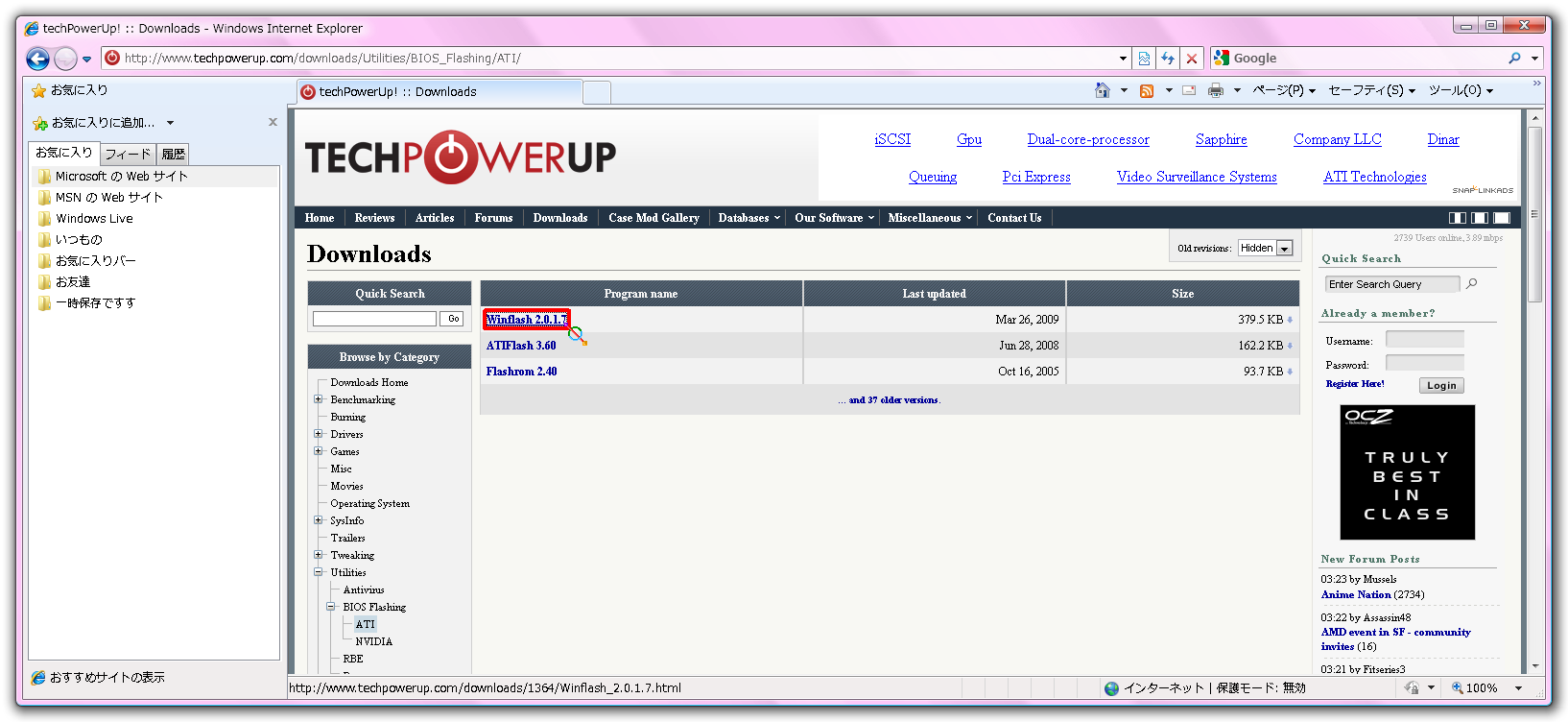Image resolution: width=1568 pixels, height=722 pixels.
Task: Open the Forums nav item
Action: [493, 218]
